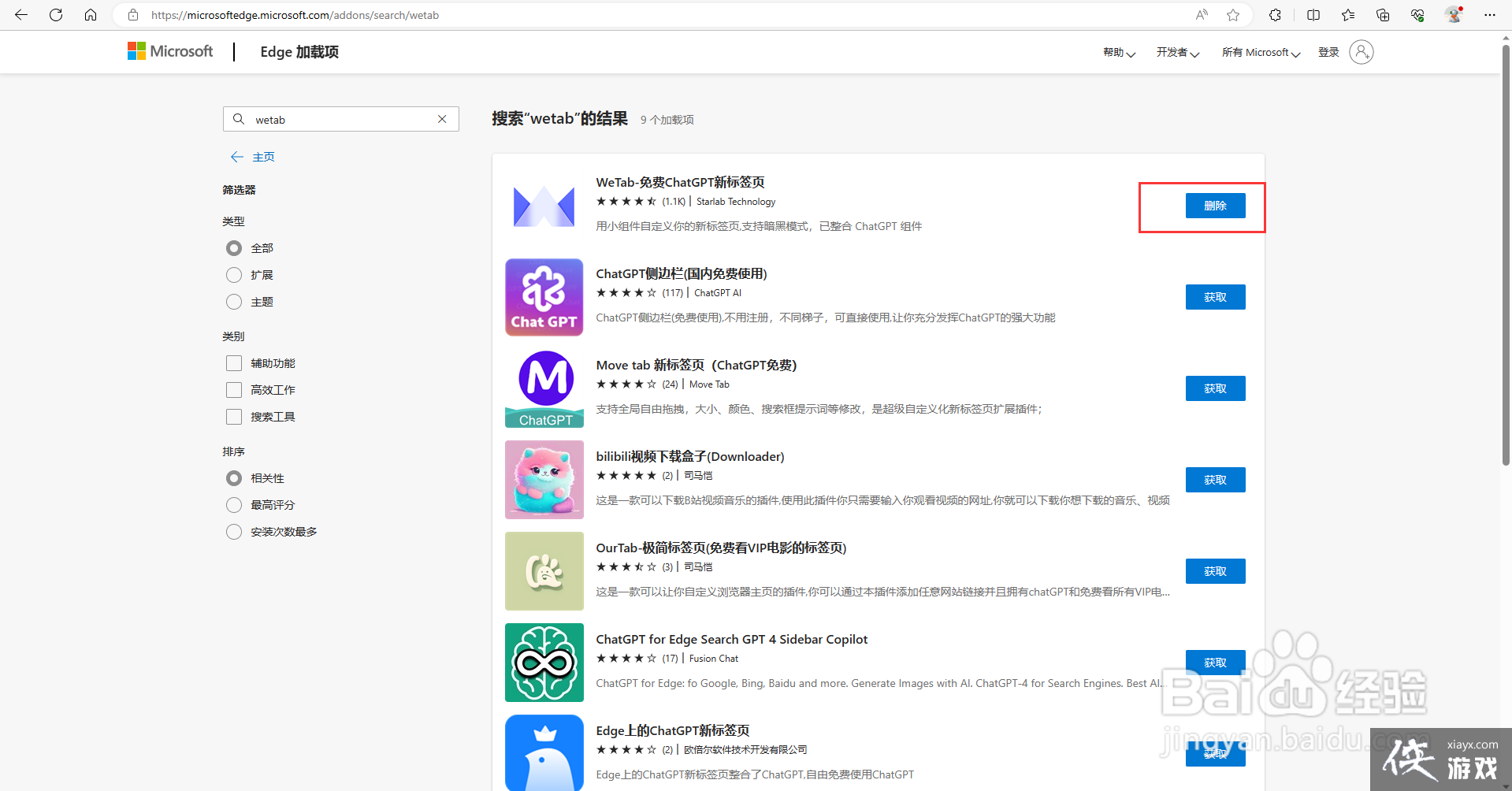The image size is (1512, 791).
Task: Open Edge上的ChatGPT新标签页 title link
Action: (673, 730)
